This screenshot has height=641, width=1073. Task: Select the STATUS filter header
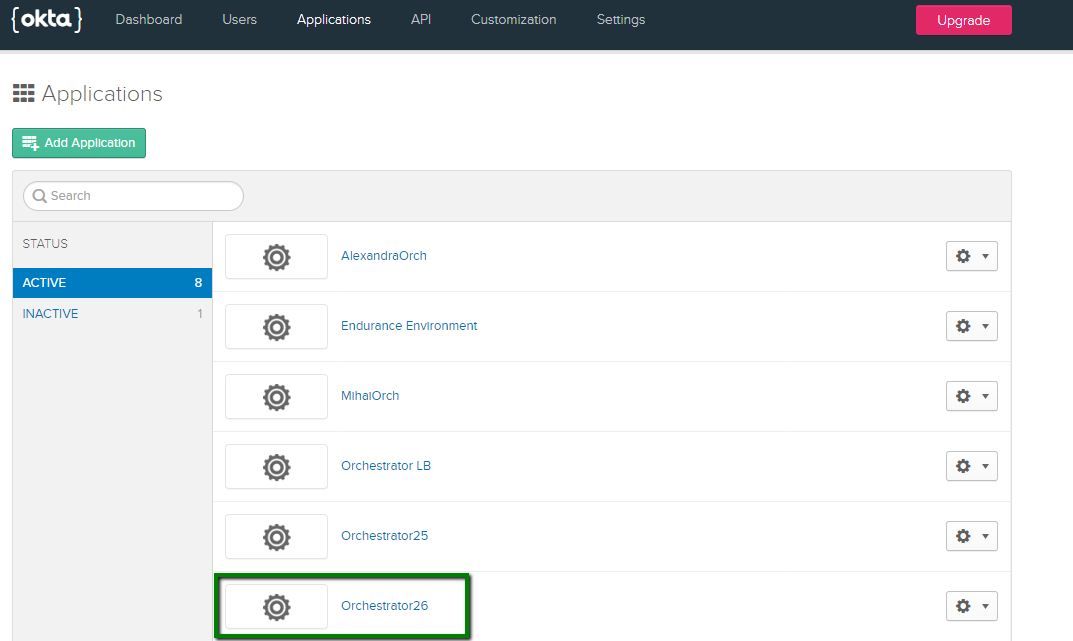45,243
